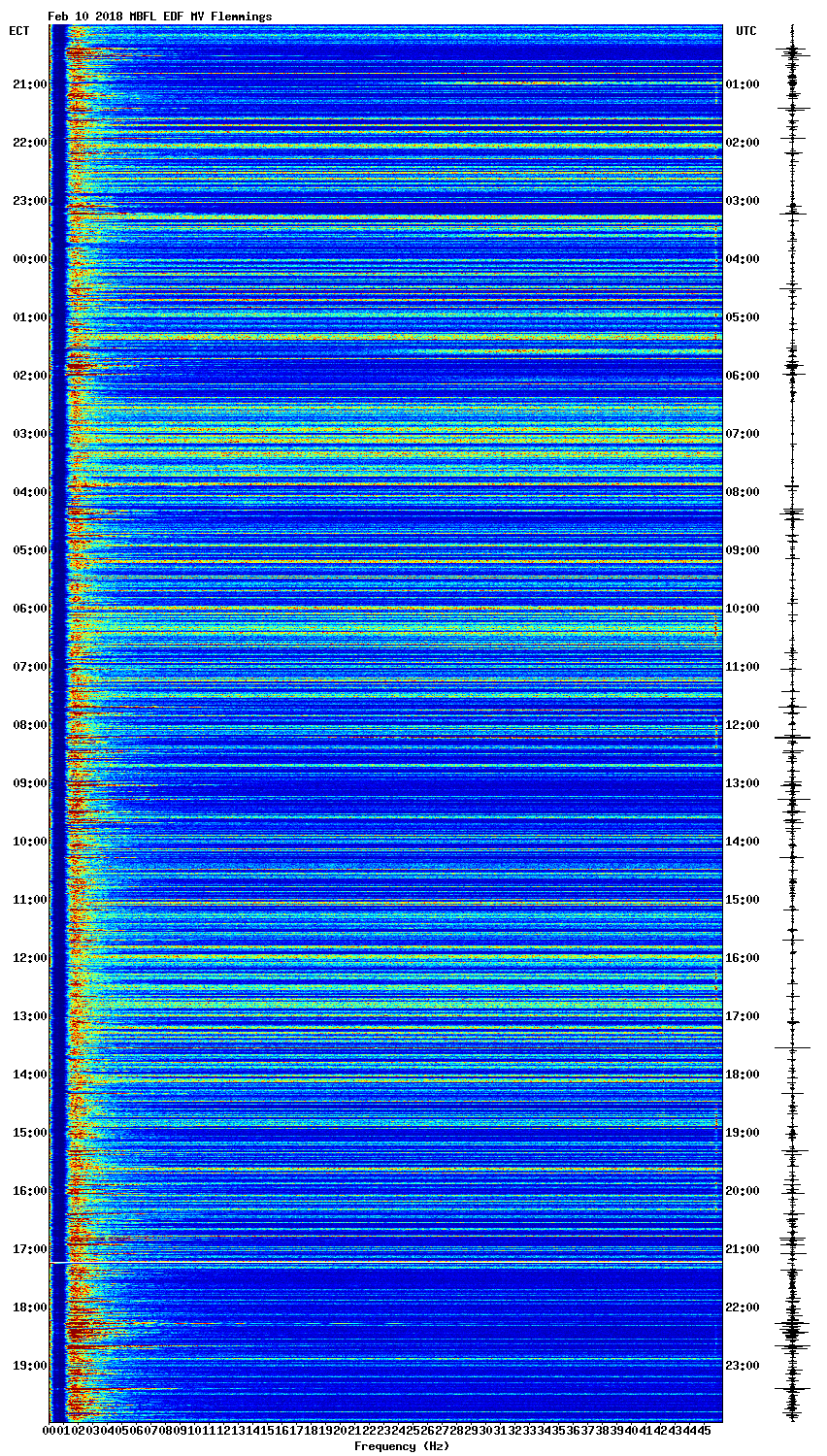This screenshot has width=827, height=1456.
Task: Pick the 14:00 label on the UTC axis
Action: (x=742, y=842)
